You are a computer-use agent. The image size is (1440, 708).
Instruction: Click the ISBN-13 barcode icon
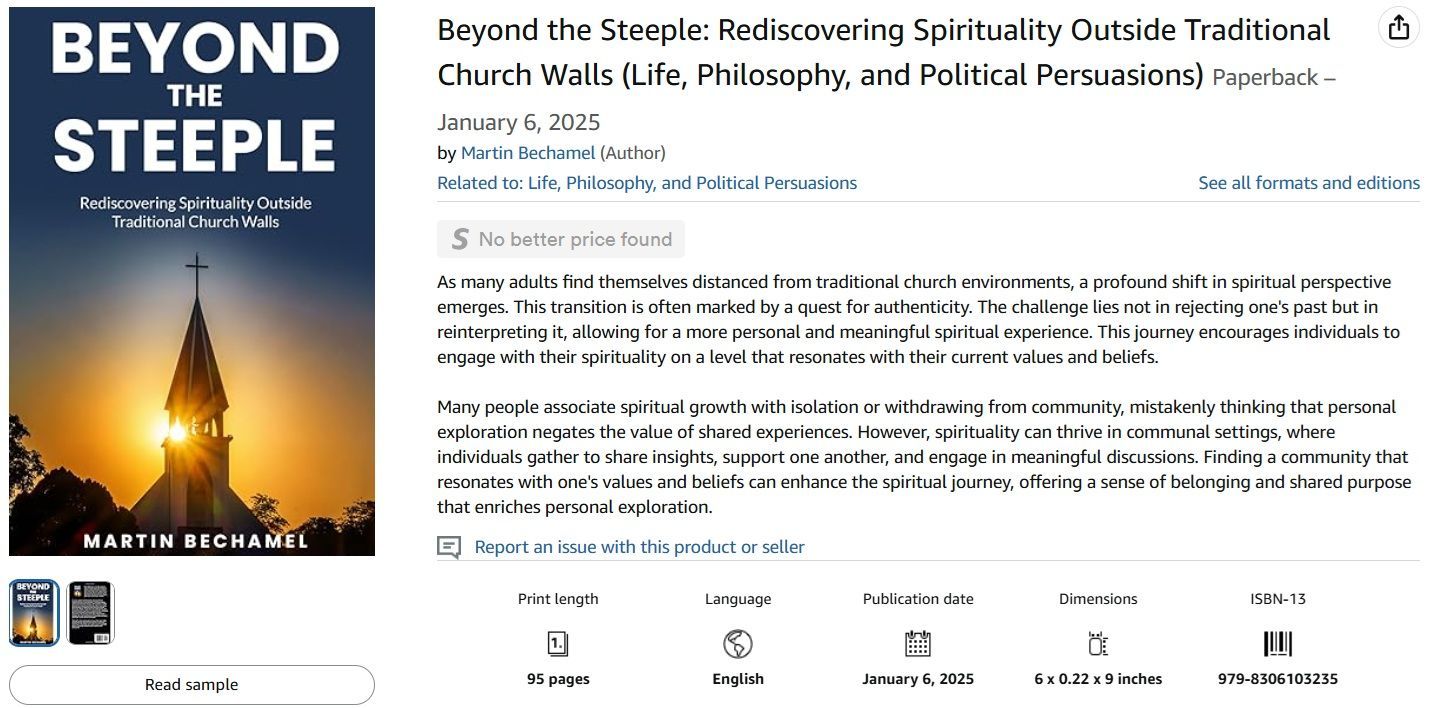(x=1278, y=644)
